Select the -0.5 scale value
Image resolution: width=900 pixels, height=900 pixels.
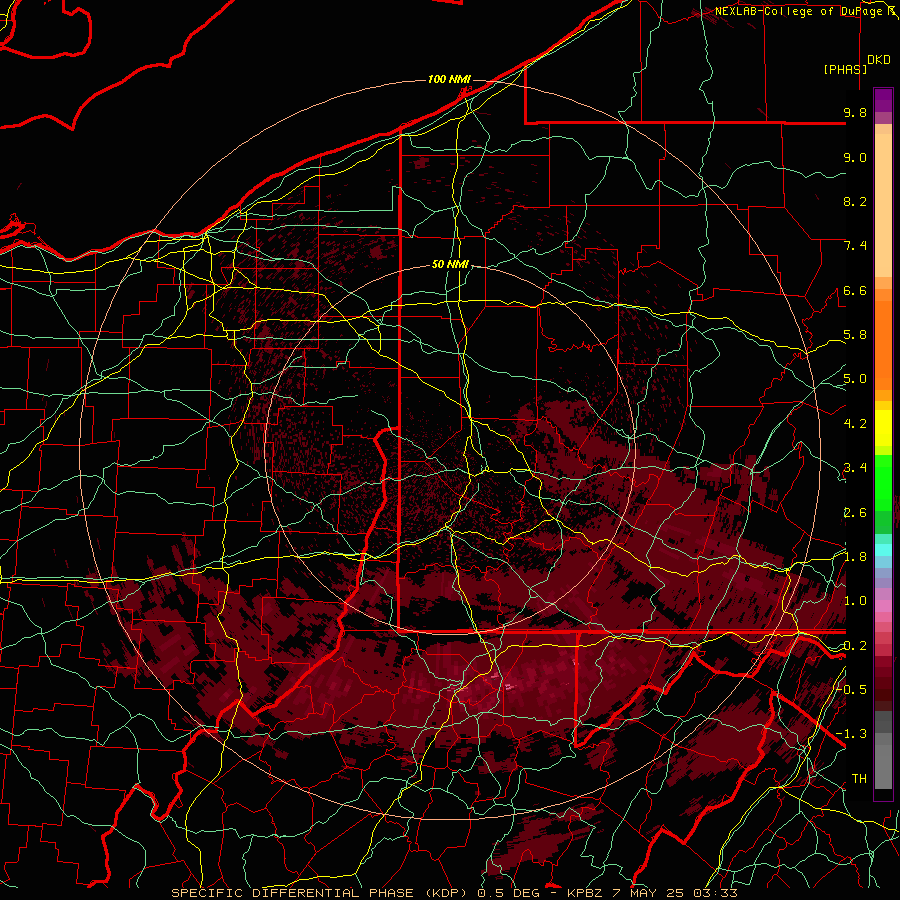pos(852,690)
